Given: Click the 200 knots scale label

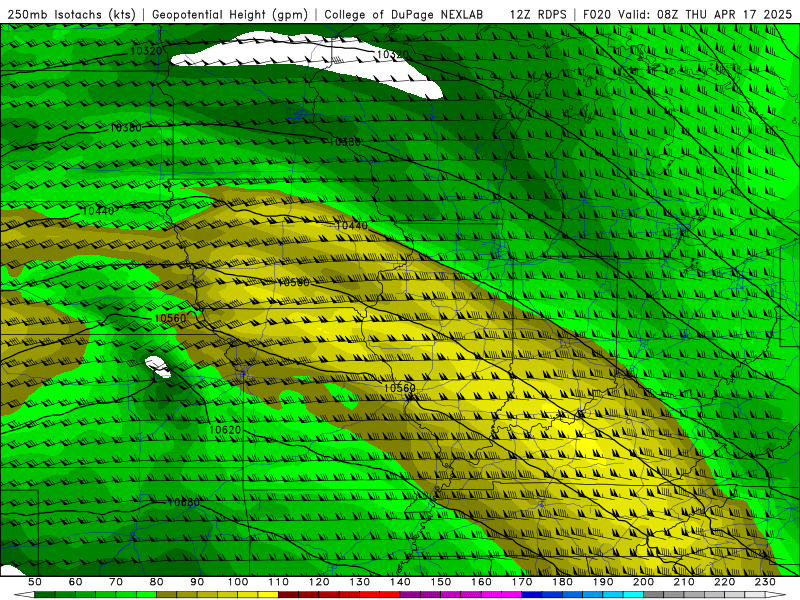Looking at the screenshot, I should (x=643, y=582).
